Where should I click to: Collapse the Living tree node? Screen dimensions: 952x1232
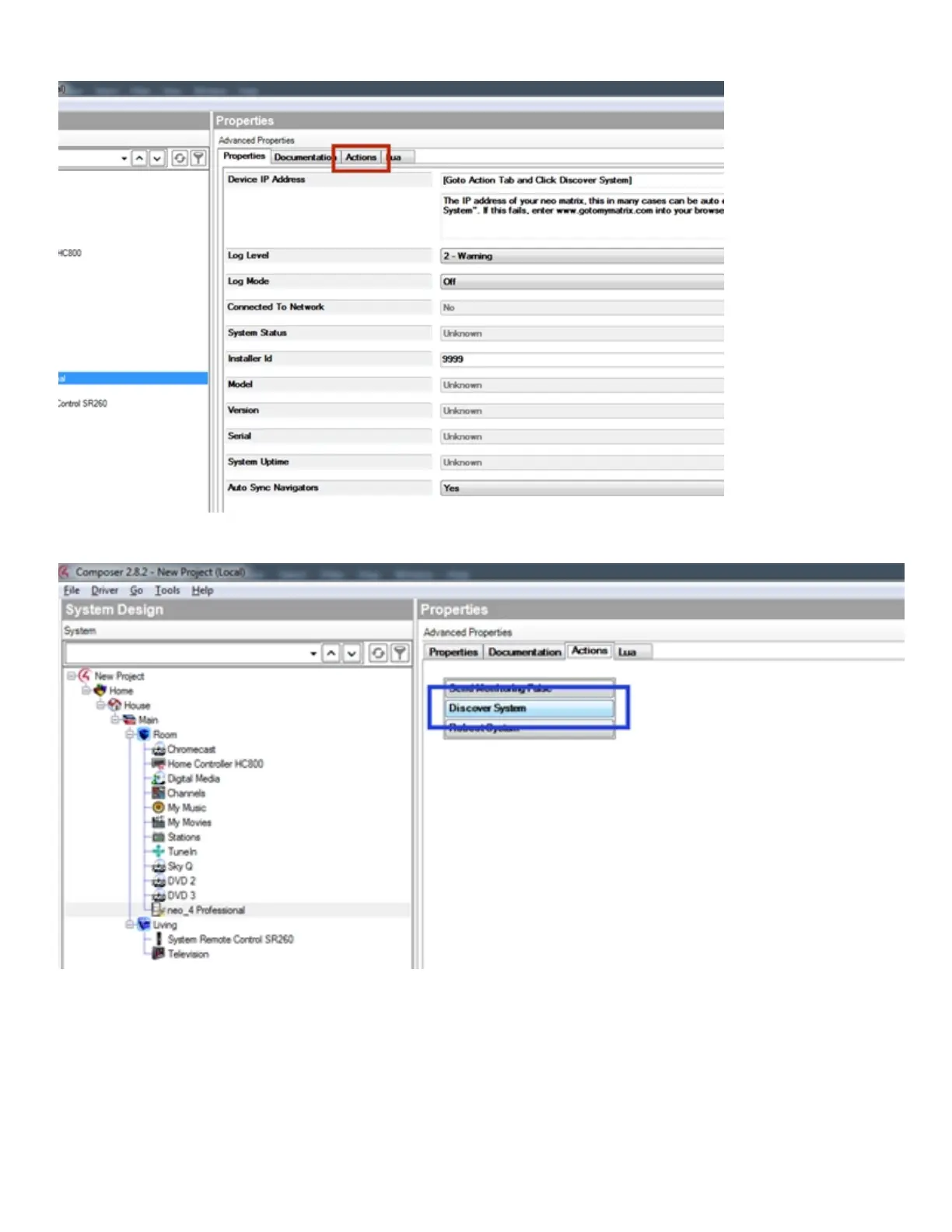pyautogui.click(x=130, y=925)
